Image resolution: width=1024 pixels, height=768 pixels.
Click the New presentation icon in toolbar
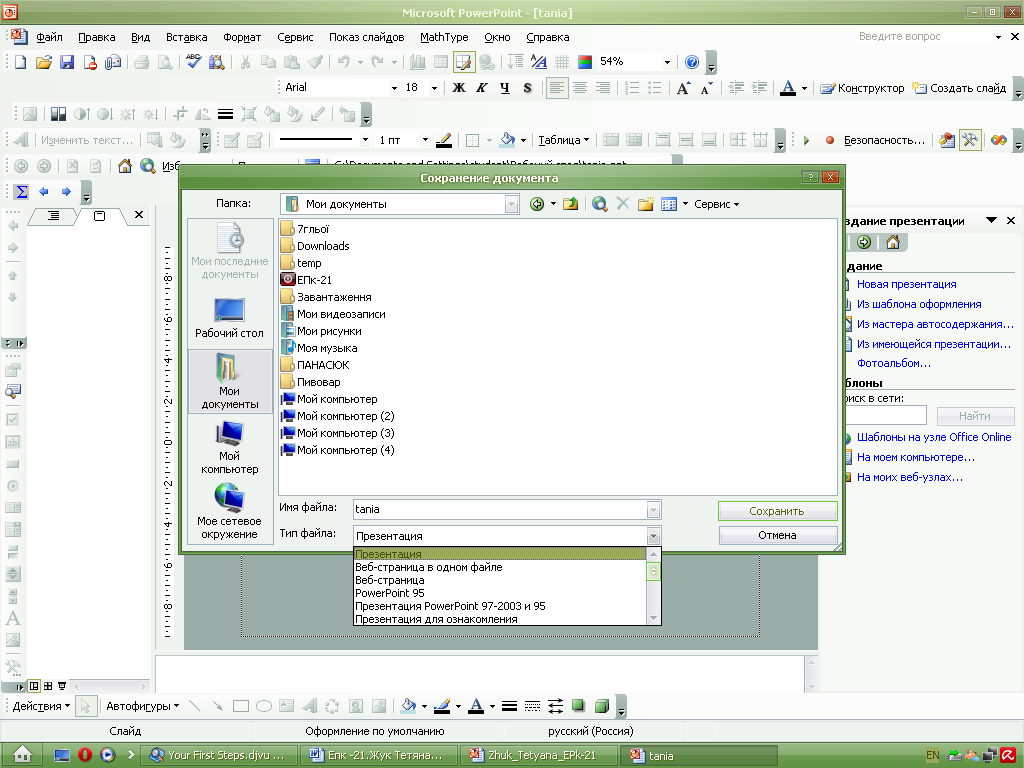[21, 62]
